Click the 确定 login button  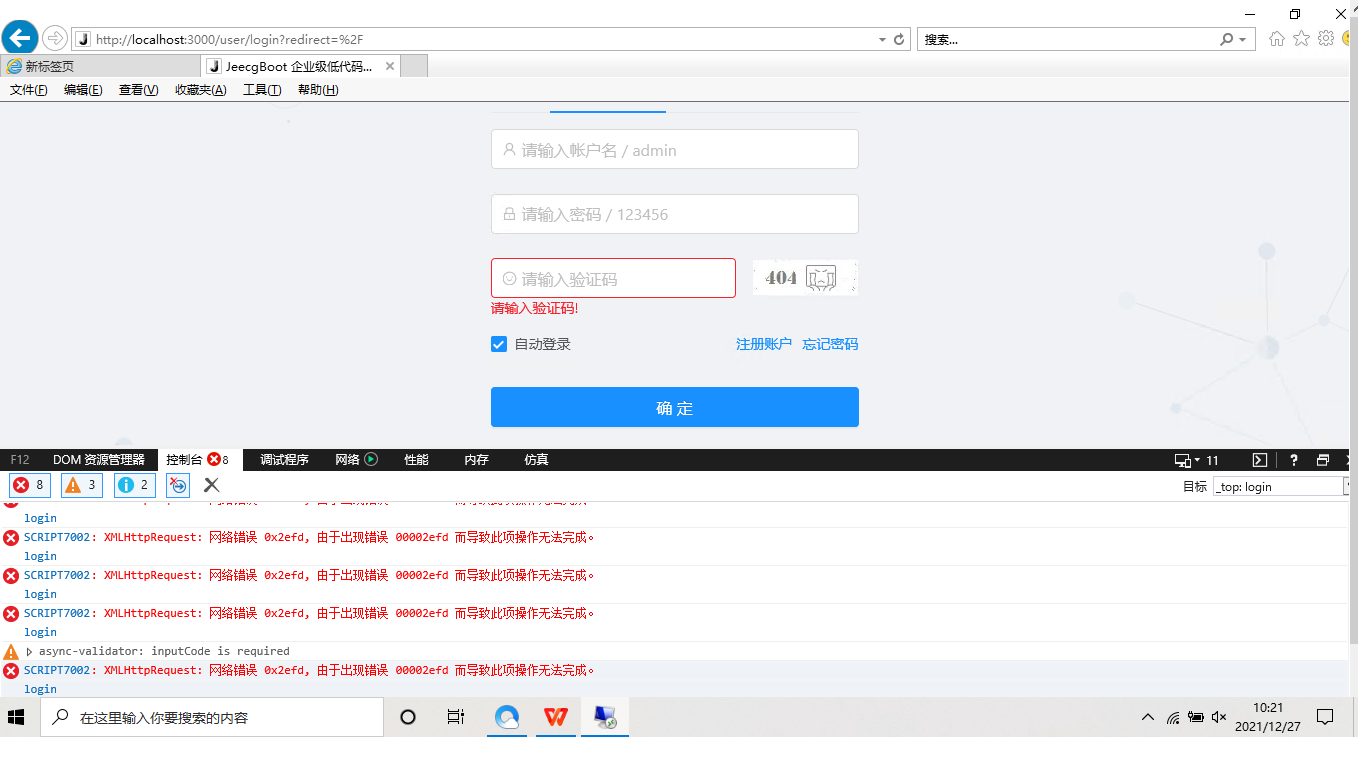pyautogui.click(x=675, y=407)
